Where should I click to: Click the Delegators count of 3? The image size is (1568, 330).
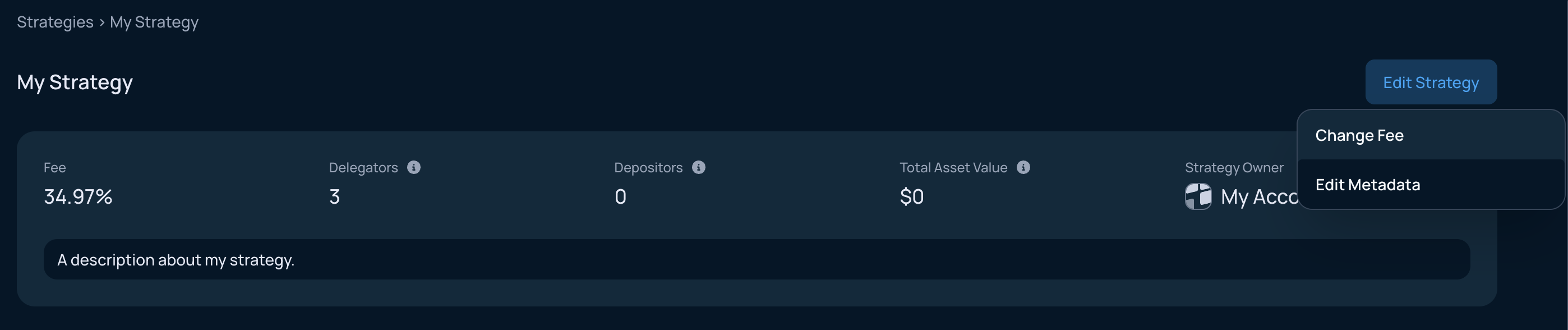click(334, 196)
